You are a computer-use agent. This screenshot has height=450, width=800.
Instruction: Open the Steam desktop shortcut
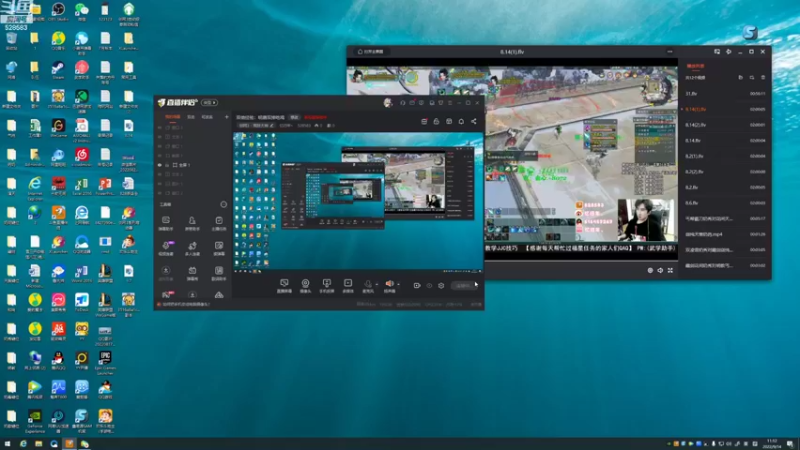pos(58,70)
